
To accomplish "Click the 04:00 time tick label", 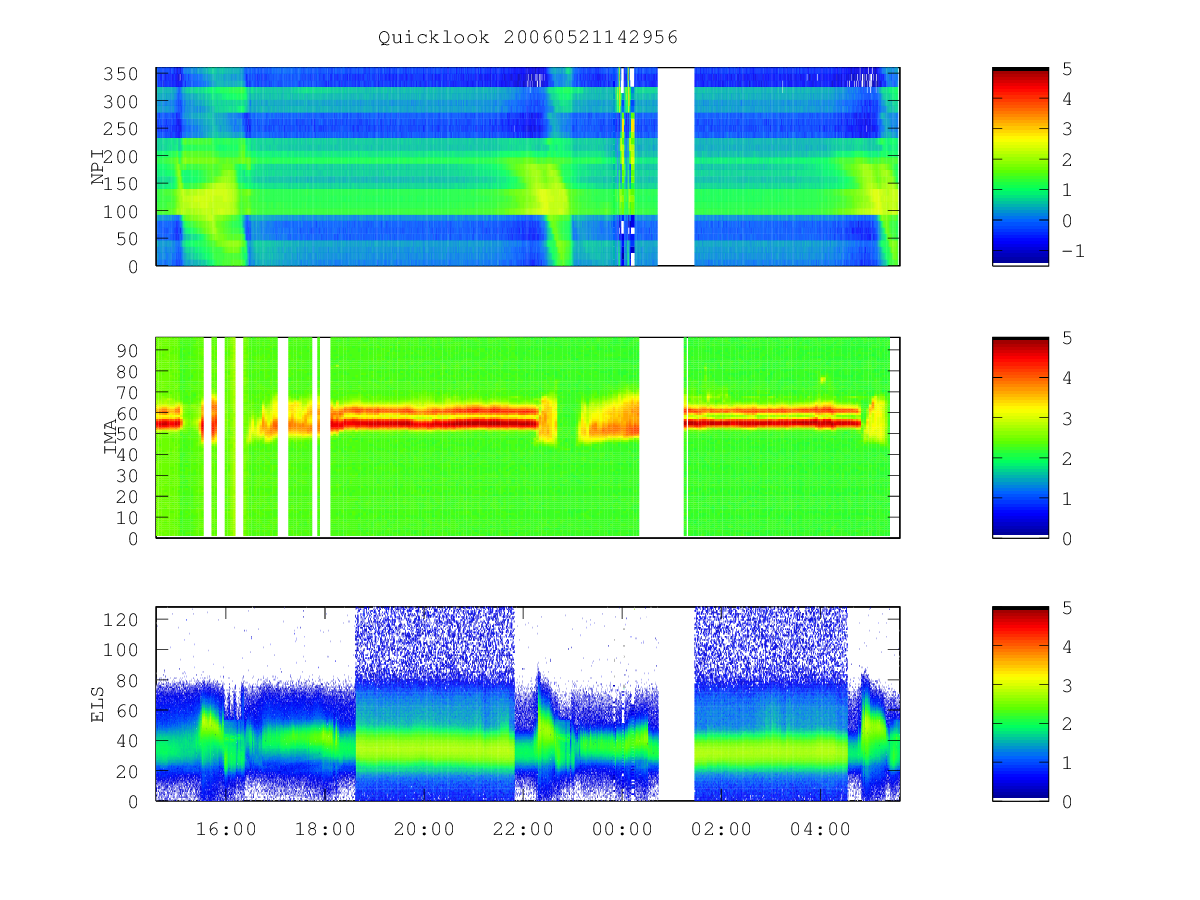I will (820, 830).
